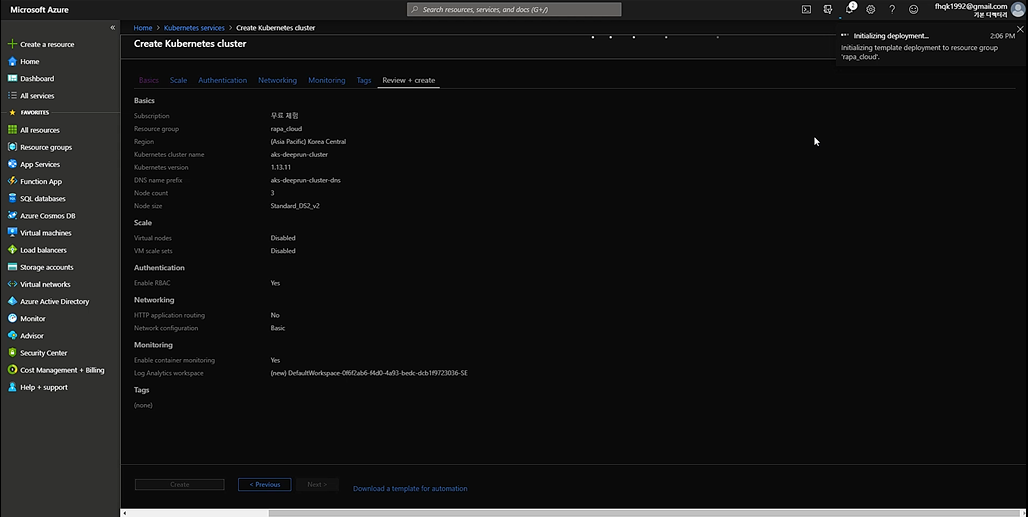Viewport: 1028px width, 517px height.
Task: Switch to the Tags tab
Action: (364, 80)
